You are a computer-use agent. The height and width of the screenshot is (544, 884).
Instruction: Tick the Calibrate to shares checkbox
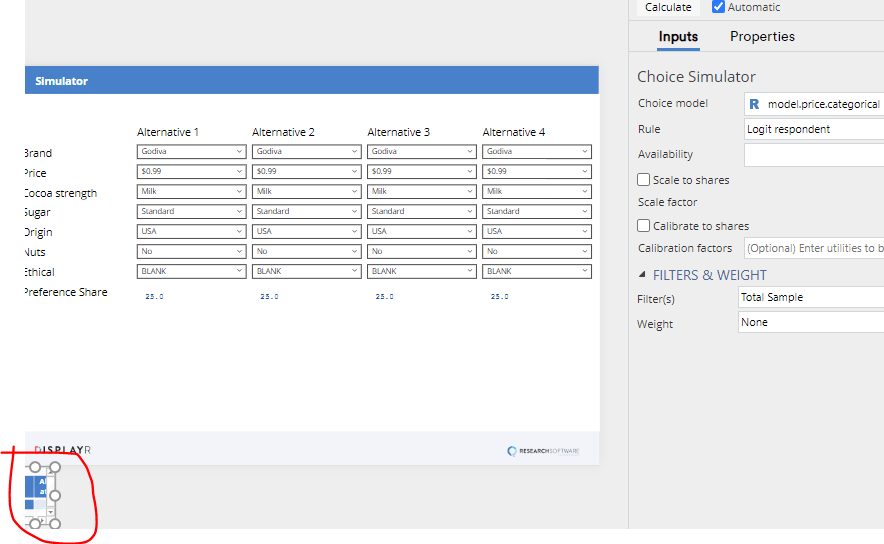click(644, 226)
